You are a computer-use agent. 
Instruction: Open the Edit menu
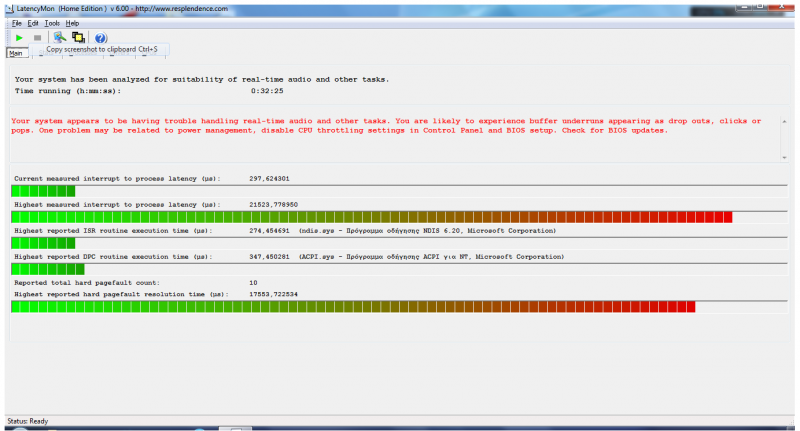coord(34,22)
